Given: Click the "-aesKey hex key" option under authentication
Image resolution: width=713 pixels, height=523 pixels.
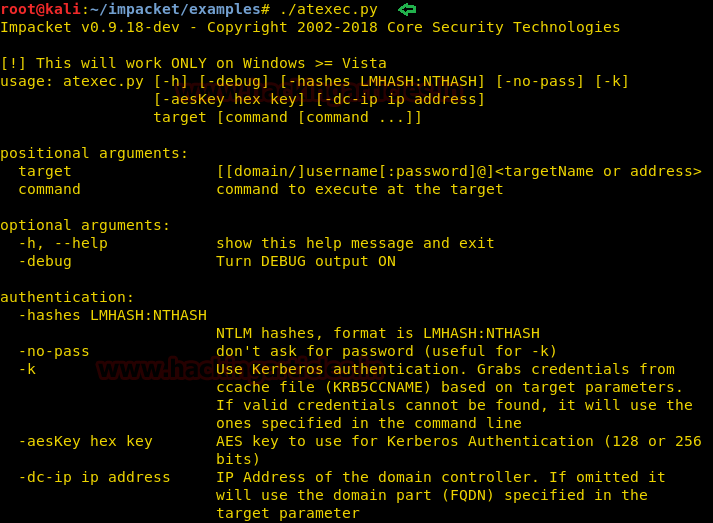Looking at the screenshot, I should click(85, 441).
